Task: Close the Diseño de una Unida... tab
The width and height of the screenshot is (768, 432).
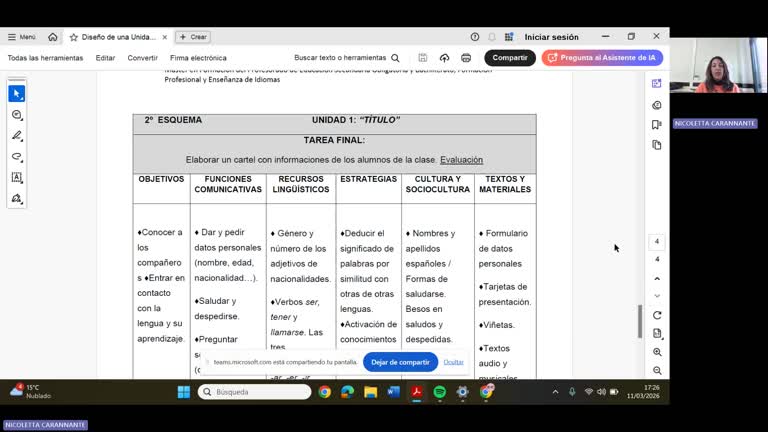Action: (x=165, y=37)
